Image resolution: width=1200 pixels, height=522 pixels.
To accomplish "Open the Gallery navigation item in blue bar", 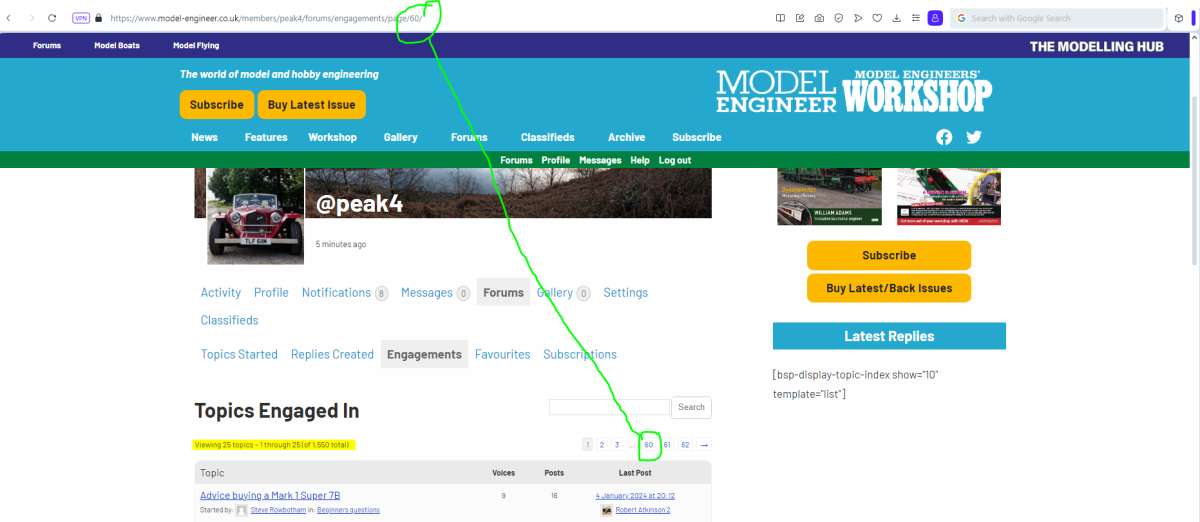I will [x=400, y=137].
